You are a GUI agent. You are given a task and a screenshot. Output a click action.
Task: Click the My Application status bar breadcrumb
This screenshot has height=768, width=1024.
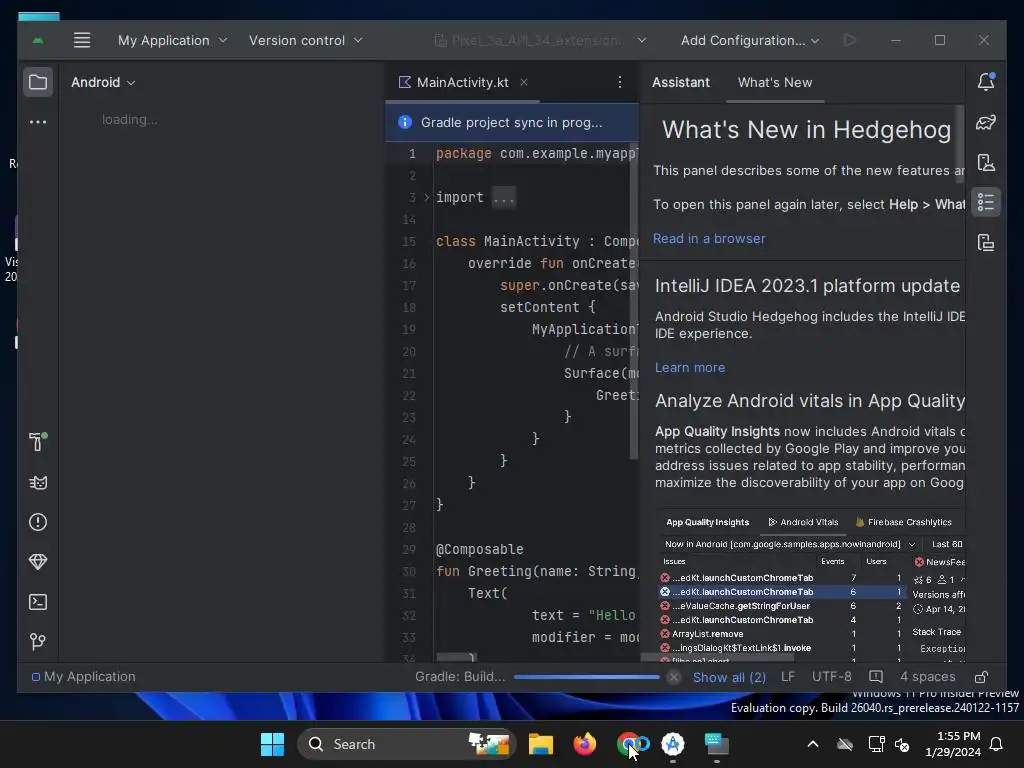pyautogui.click(x=84, y=677)
